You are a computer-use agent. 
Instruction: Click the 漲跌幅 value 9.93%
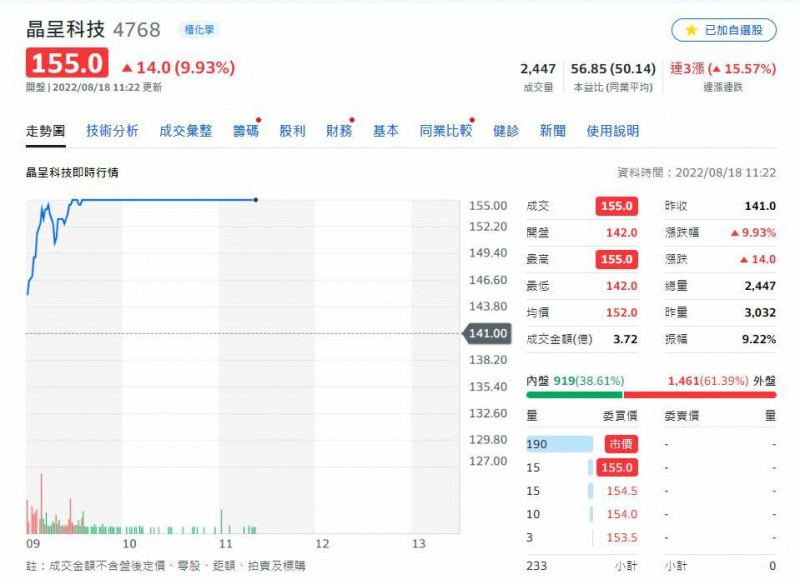pyautogui.click(x=753, y=233)
